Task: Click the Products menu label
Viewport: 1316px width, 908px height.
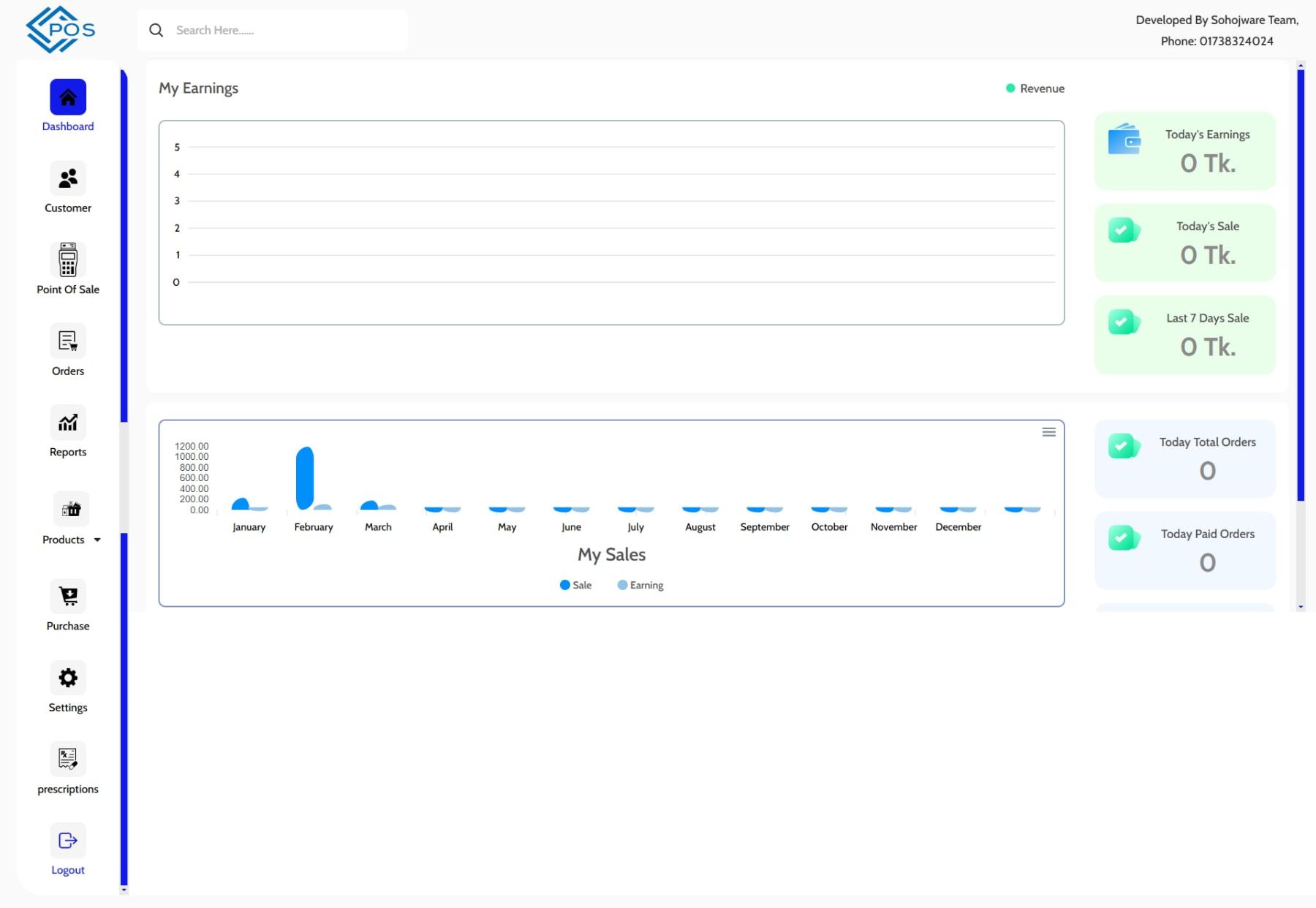Action: [64, 540]
